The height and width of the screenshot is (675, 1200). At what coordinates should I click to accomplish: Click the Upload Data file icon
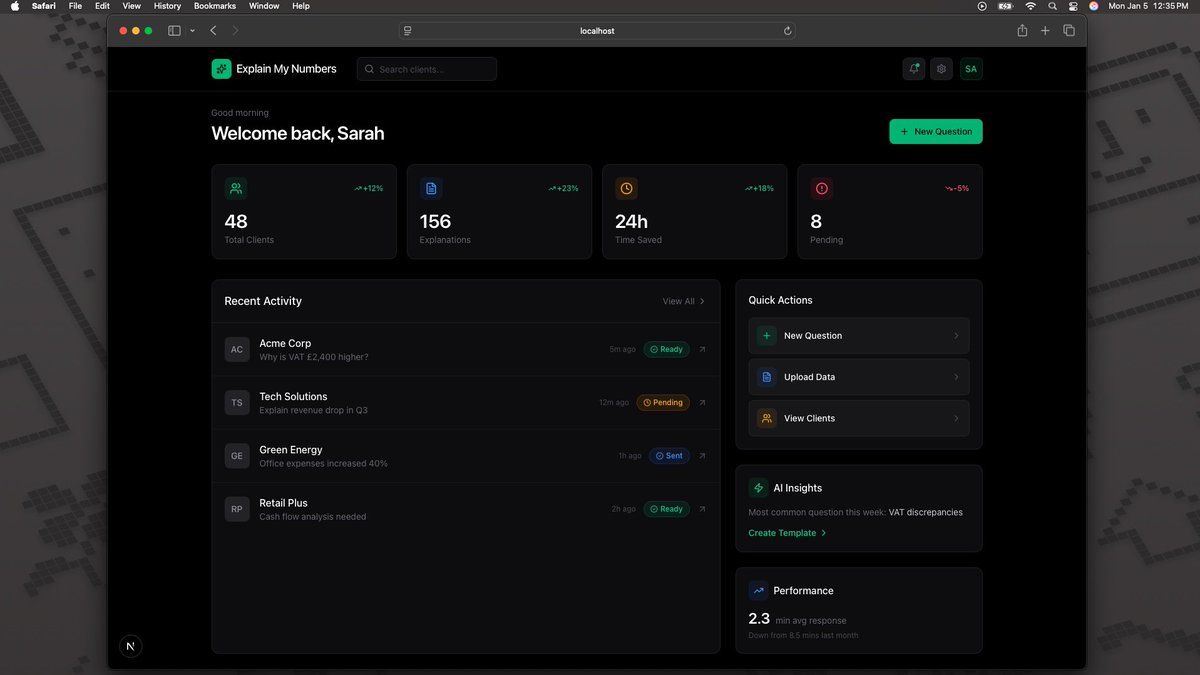[766, 377]
